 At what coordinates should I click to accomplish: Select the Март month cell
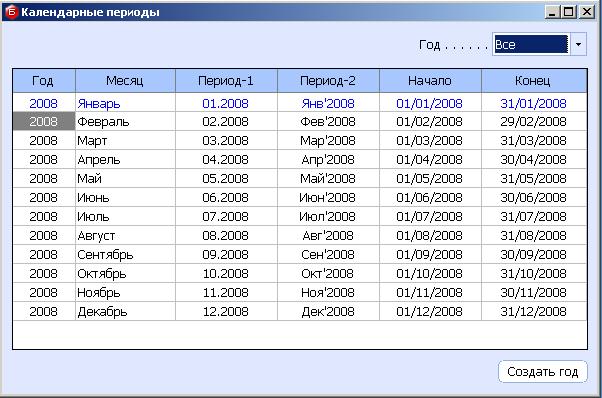pos(125,140)
